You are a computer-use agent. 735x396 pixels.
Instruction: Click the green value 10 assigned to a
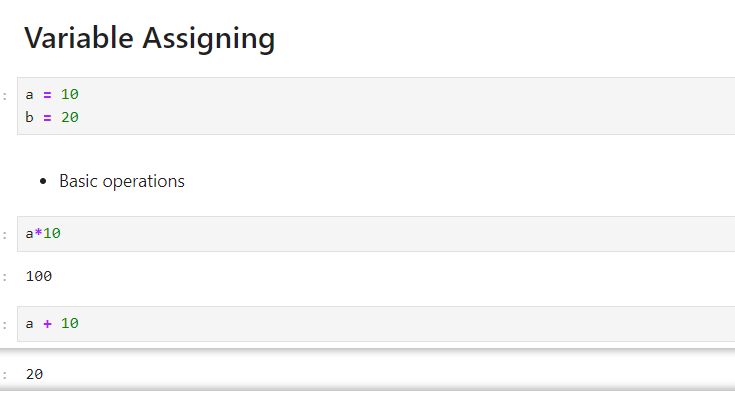(69, 94)
